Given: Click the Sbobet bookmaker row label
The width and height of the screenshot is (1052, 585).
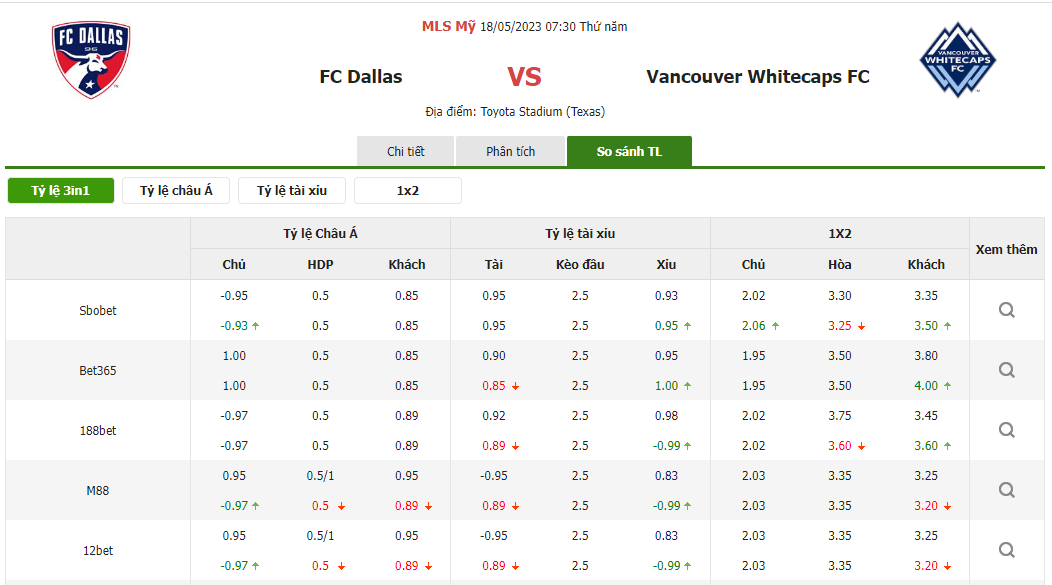Looking at the screenshot, I should tap(98, 311).
